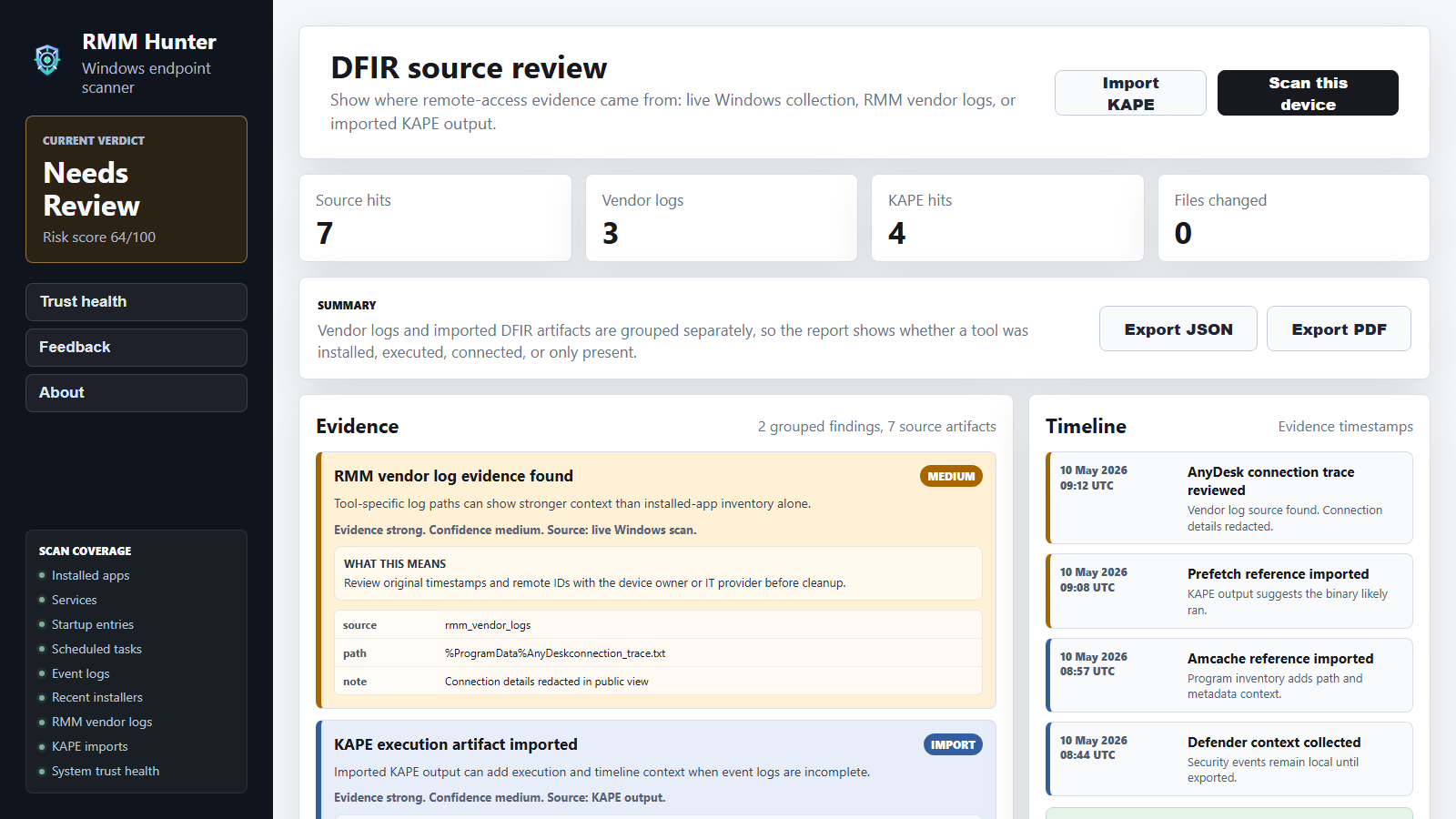Viewport: 1456px width, 819px height.
Task: Click KAPE imports in scan coverage
Action: click(x=89, y=746)
